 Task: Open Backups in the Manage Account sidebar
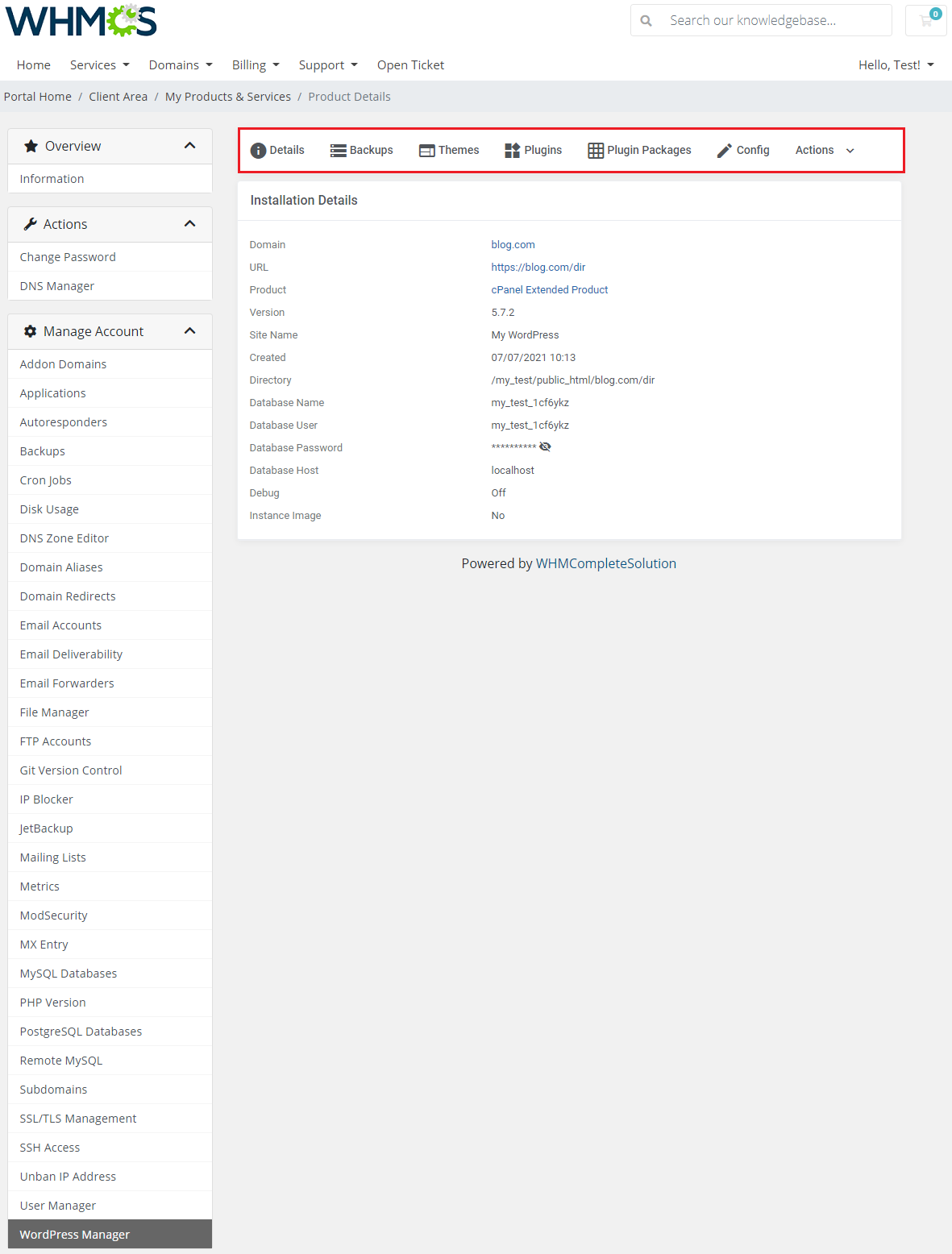coord(110,451)
